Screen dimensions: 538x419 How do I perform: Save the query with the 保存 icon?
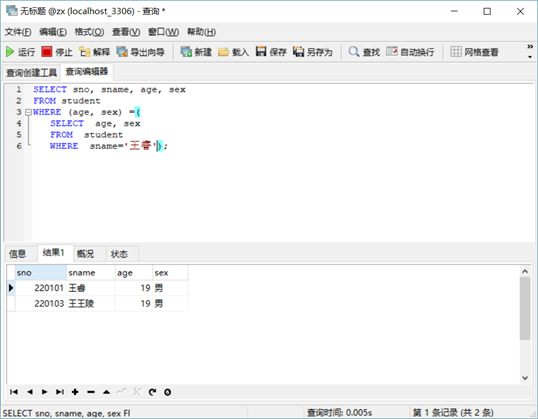coord(261,52)
